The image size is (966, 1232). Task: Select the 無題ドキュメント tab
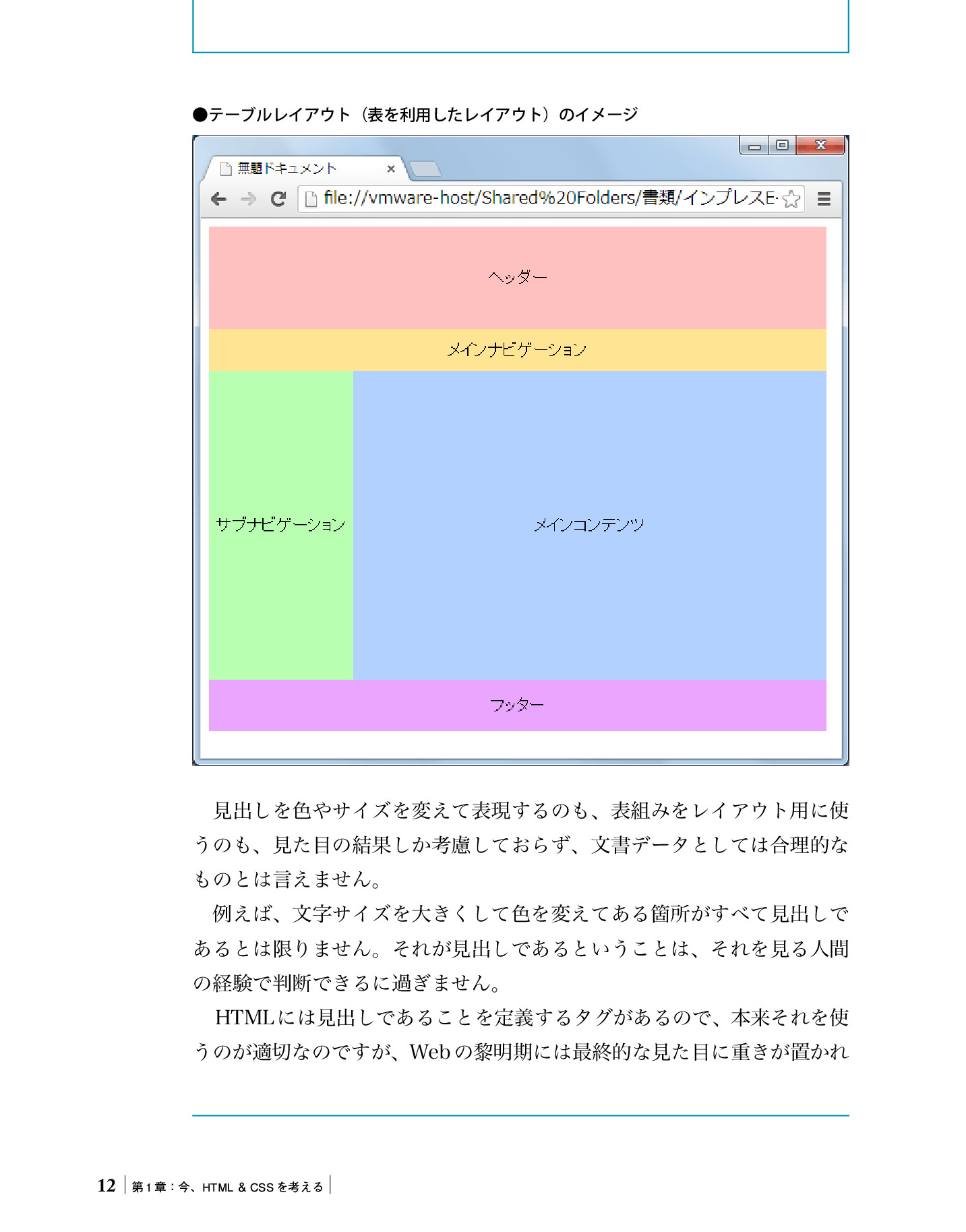[x=287, y=169]
